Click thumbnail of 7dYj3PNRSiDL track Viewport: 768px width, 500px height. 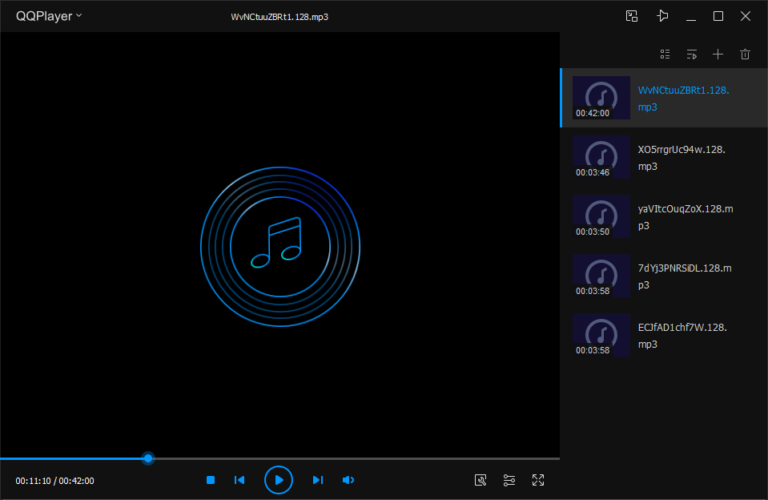click(601, 275)
